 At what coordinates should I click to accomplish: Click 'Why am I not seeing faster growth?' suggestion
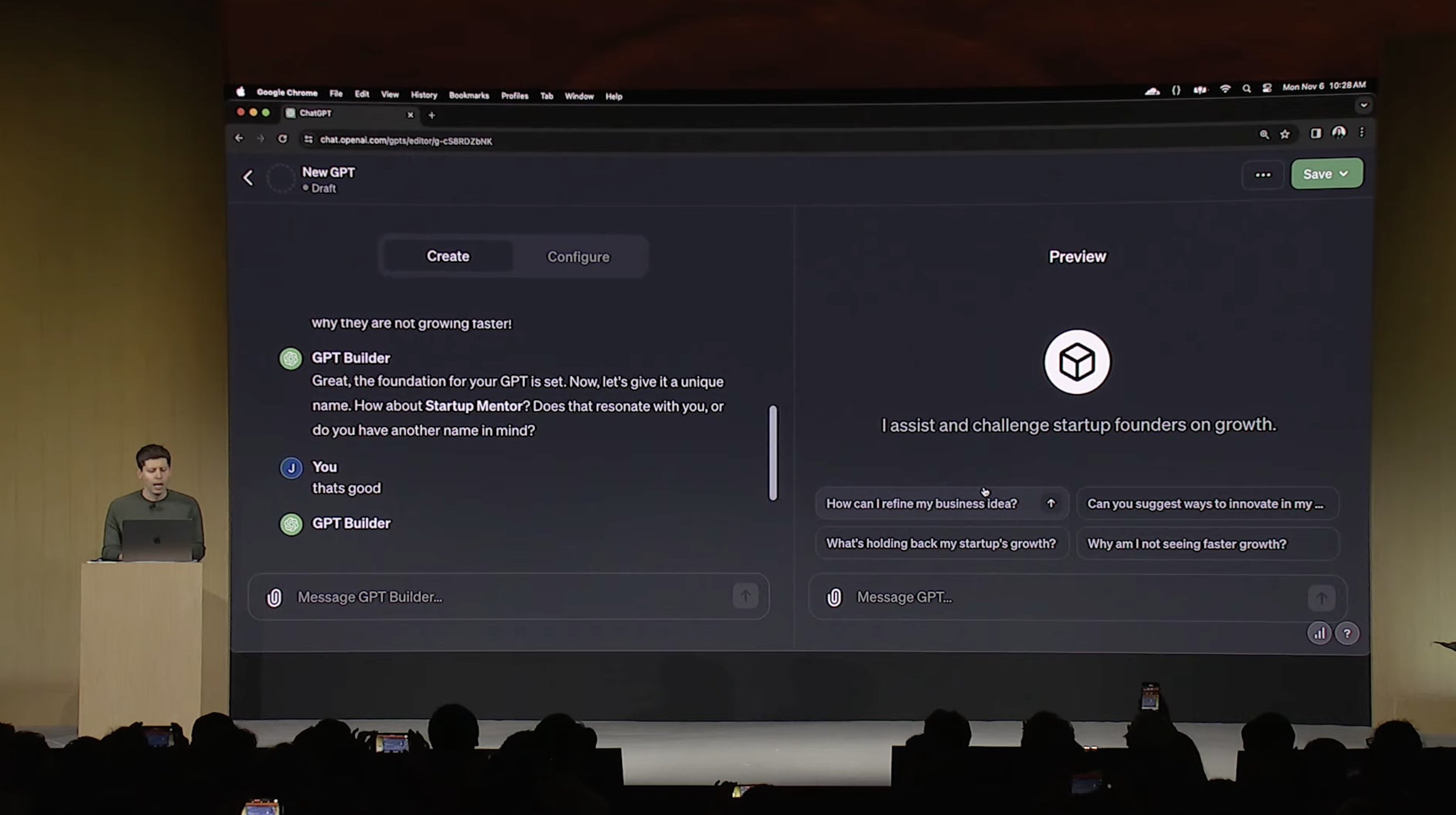pyautogui.click(x=1186, y=543)
